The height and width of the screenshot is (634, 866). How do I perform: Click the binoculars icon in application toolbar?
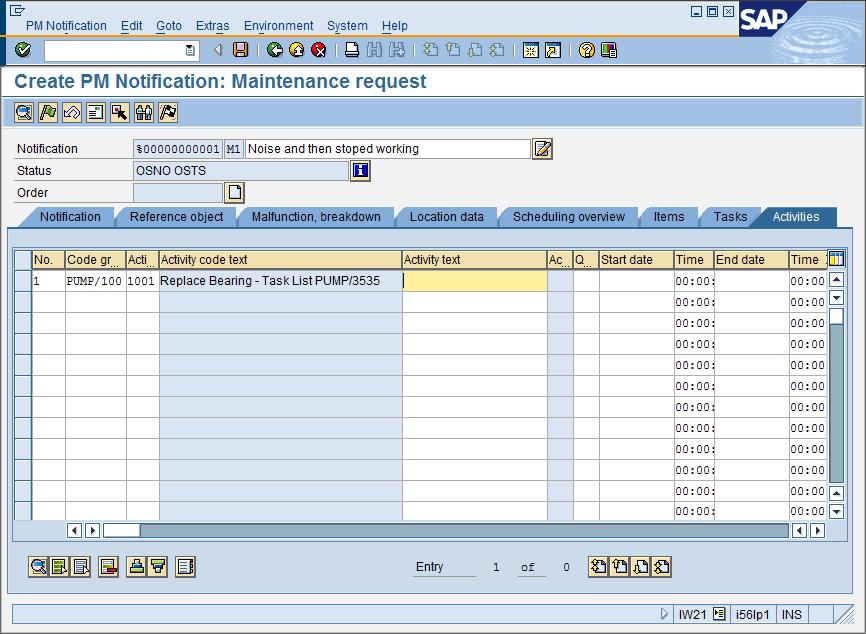point(144,113)
